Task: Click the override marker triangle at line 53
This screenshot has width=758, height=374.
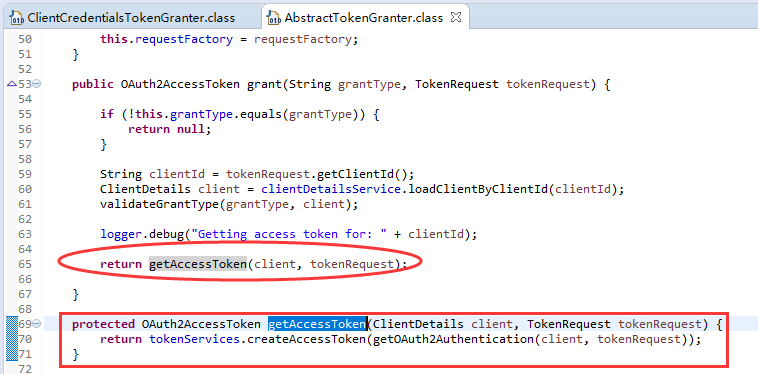Action: pyautogui.click(x=12, y=84)
